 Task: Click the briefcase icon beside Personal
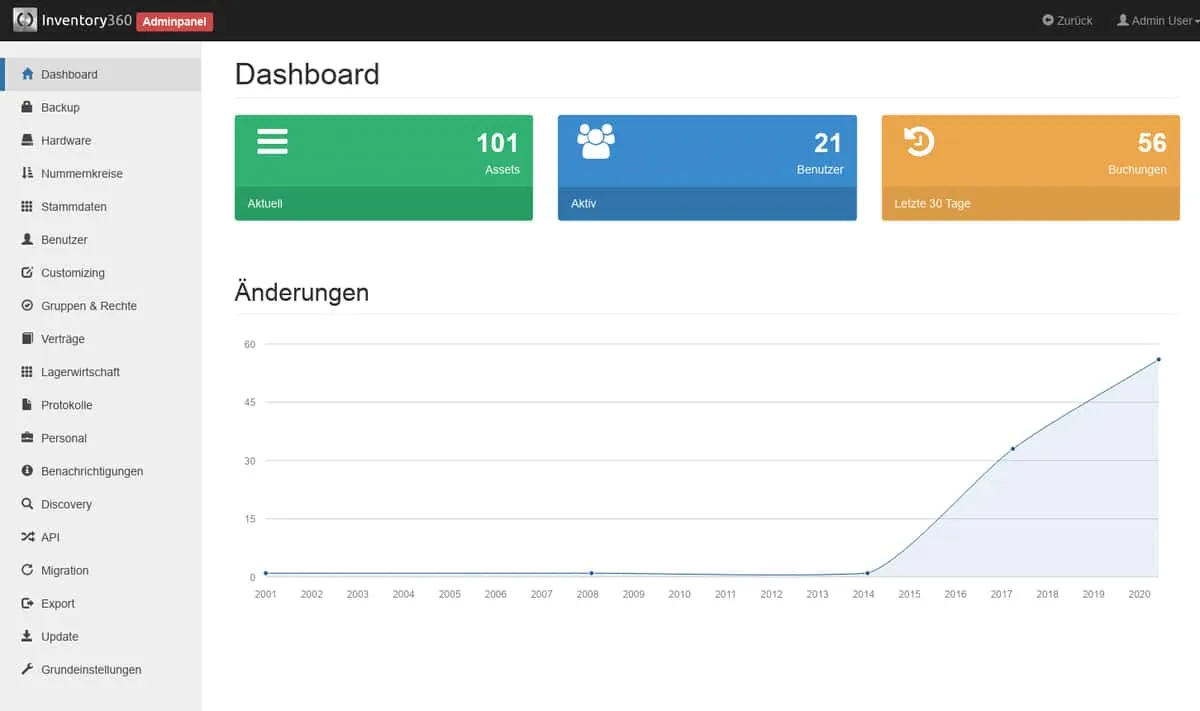pyautogui.click(x=27, y=438)
